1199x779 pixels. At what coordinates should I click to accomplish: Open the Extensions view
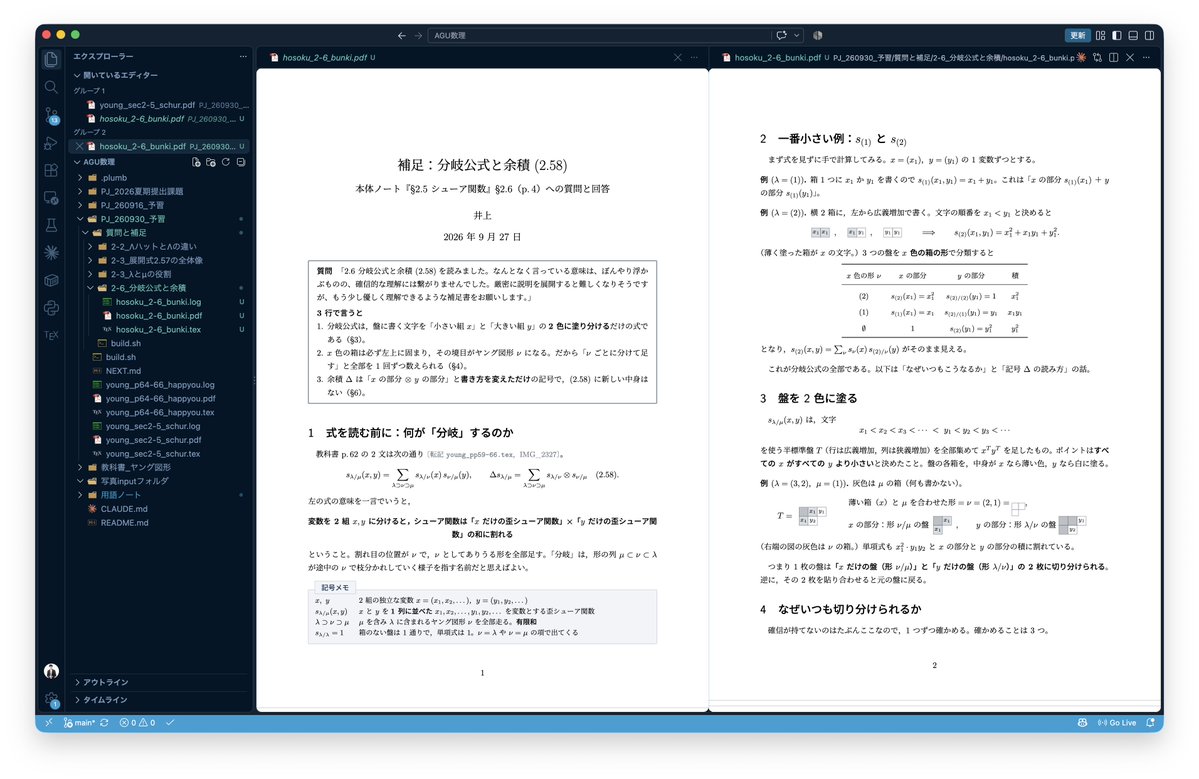pos(51,170)
